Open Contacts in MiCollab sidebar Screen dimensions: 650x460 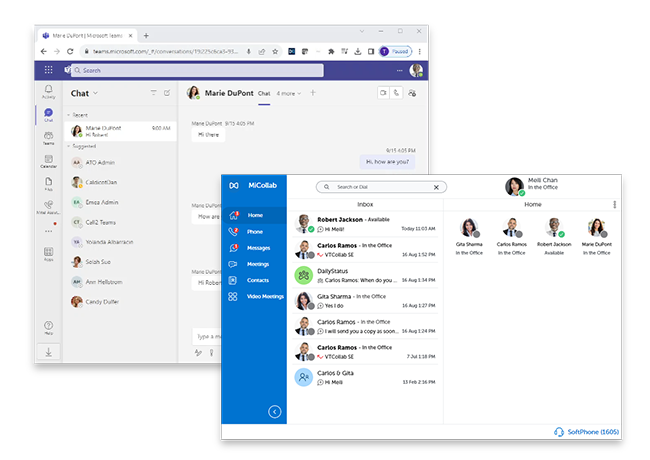click(x=254, y=280)
